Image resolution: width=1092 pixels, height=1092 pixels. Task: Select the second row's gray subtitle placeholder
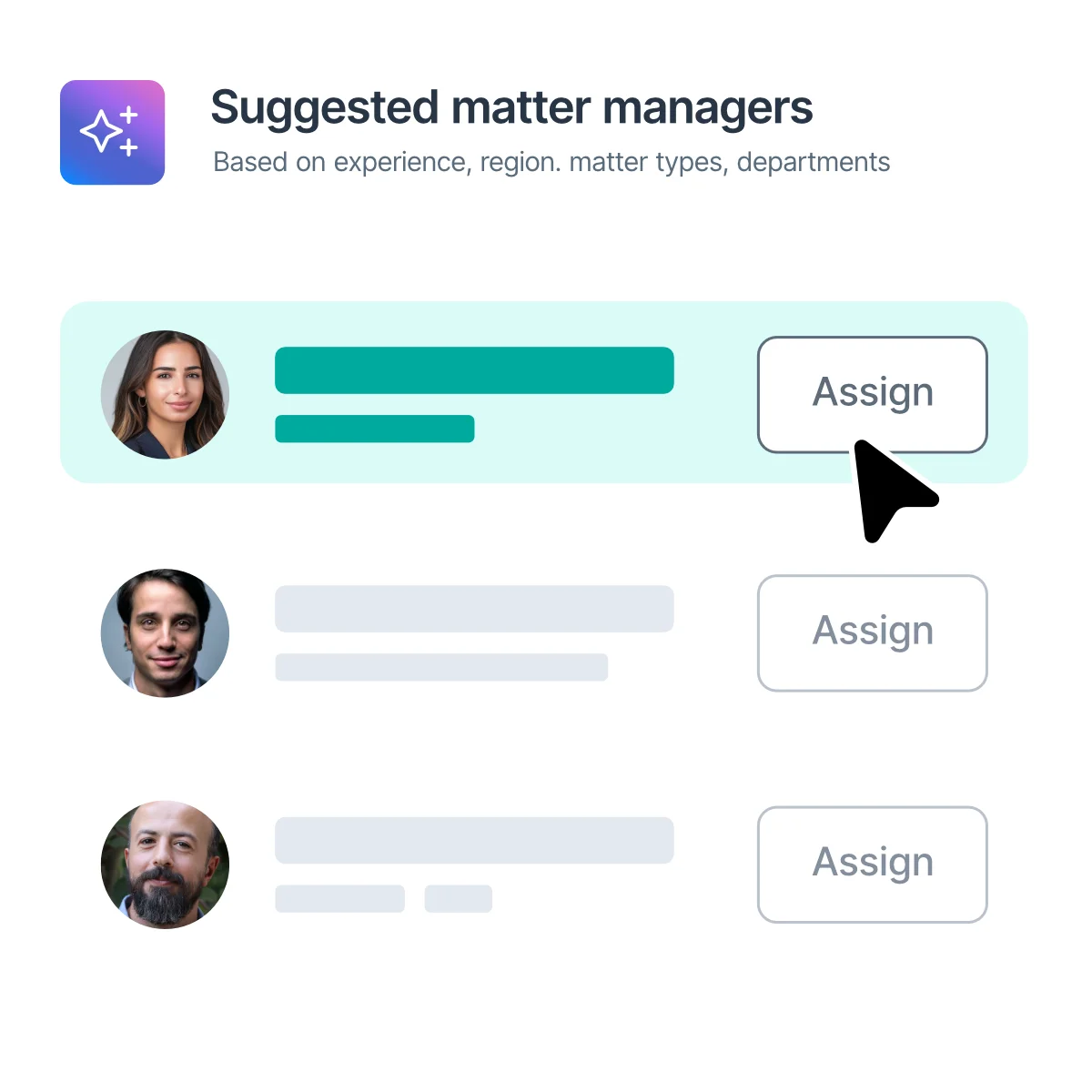point(441,667)
